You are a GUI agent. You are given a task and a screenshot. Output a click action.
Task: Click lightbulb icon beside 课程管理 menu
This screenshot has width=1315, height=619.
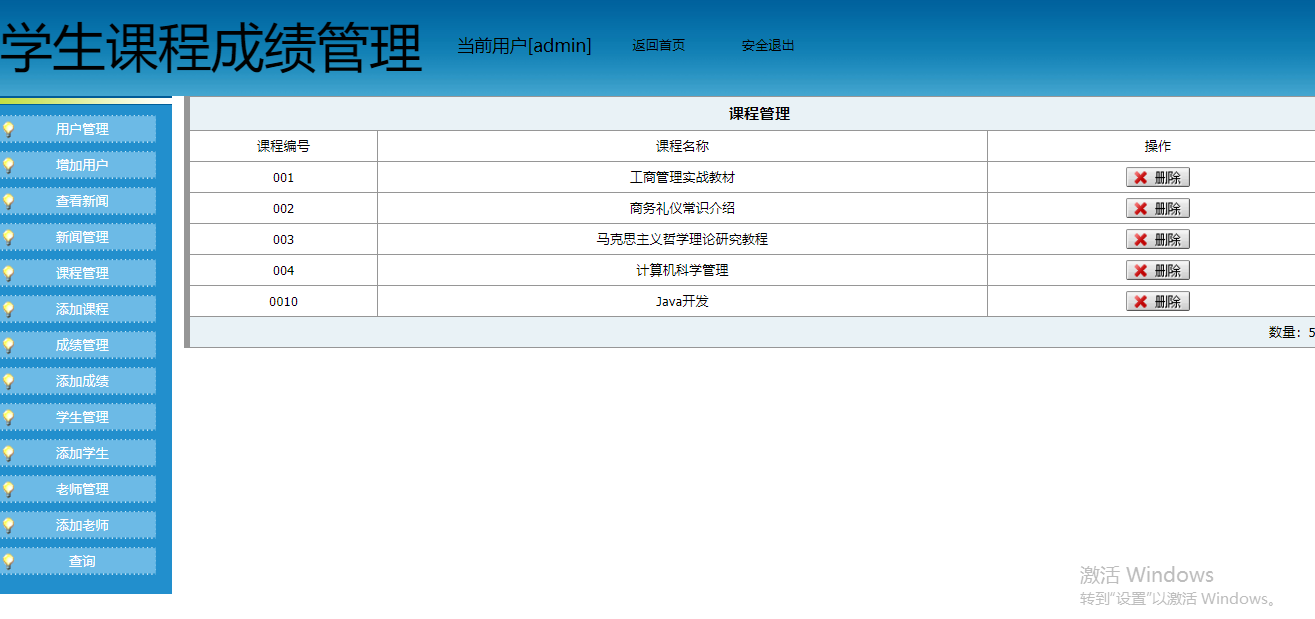click(x=8, y=273)
